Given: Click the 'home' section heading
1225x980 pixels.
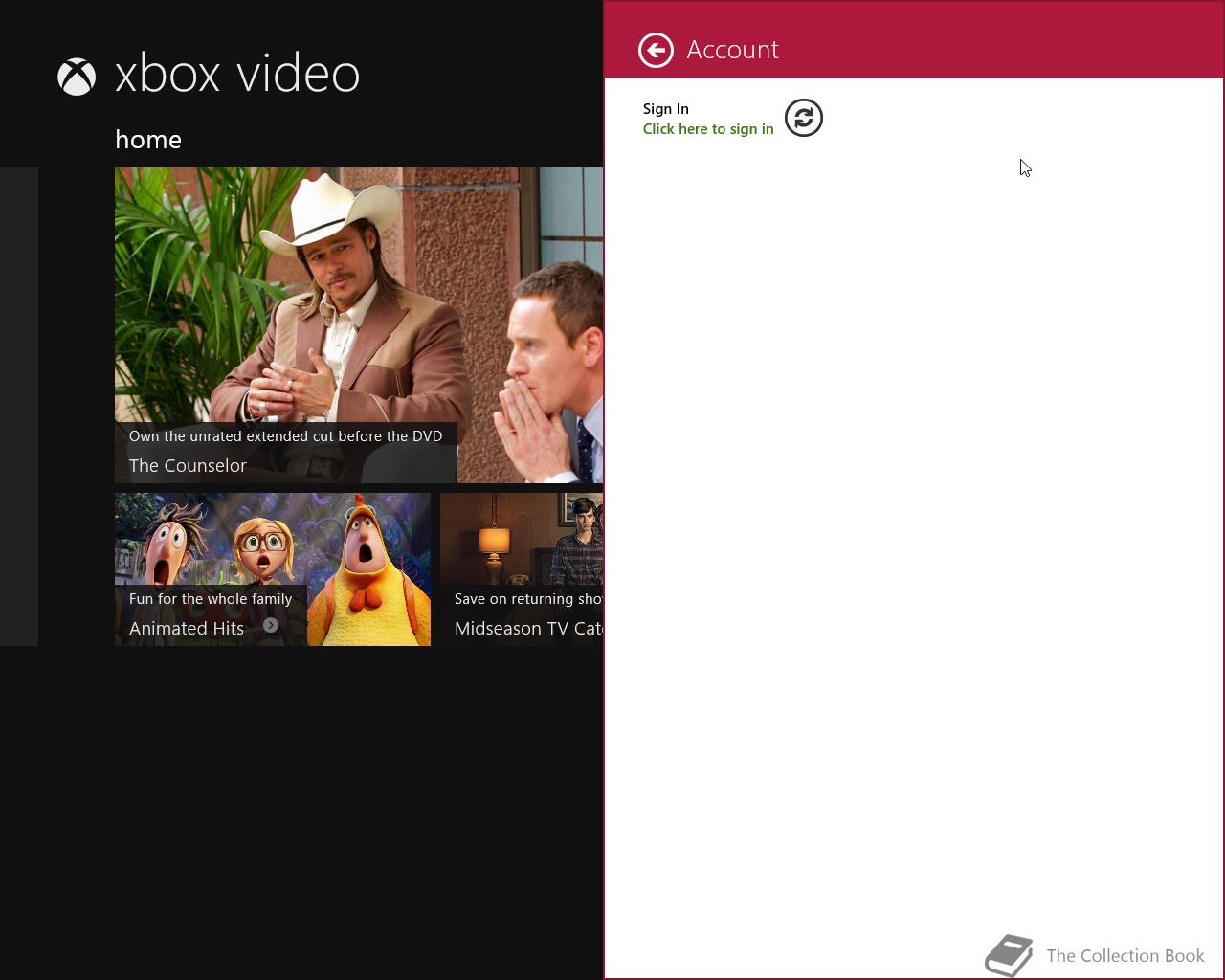Looking at the screenshot, I should pyautogui.click(x=148, y=140).
